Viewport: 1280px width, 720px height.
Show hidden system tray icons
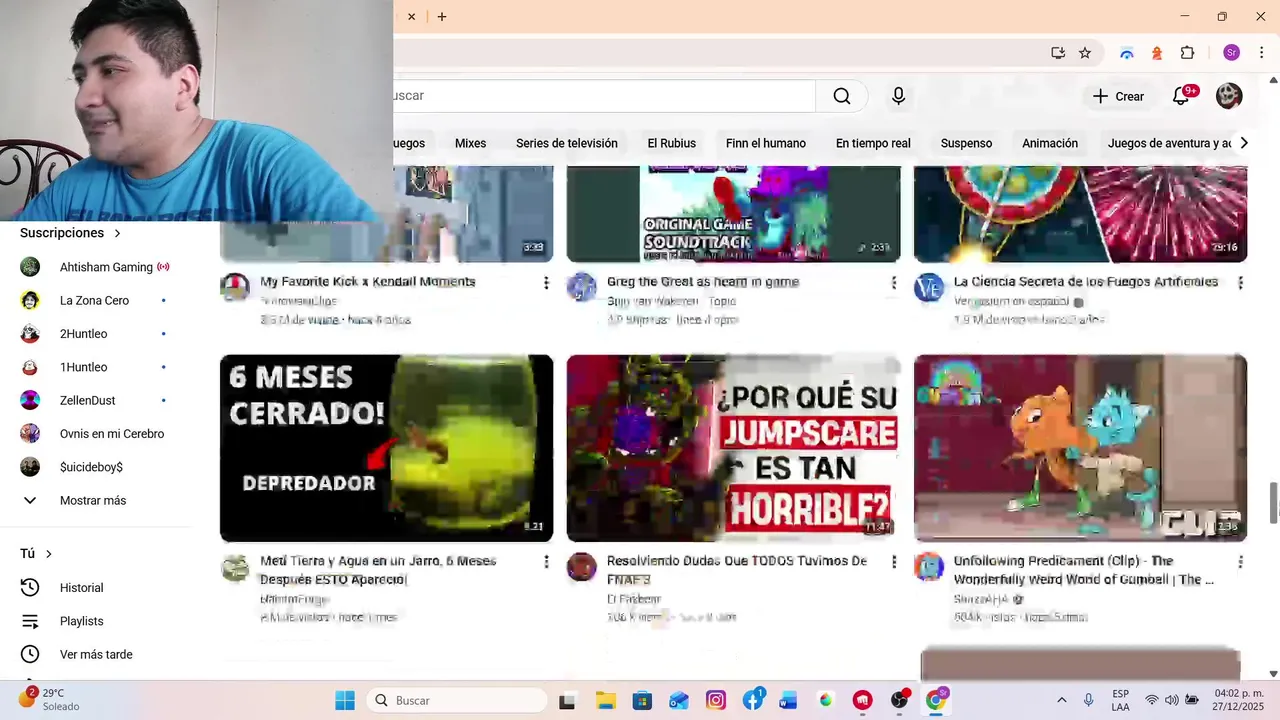[1061, 700]
